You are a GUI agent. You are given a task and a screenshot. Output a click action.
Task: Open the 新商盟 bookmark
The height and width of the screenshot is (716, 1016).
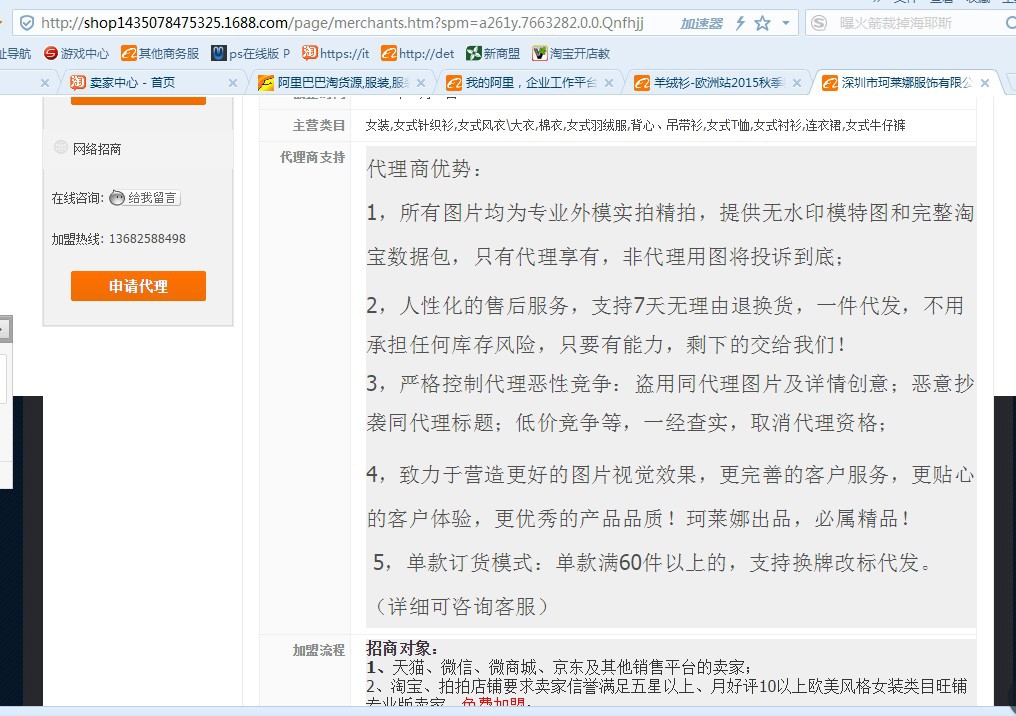[493, 53]
